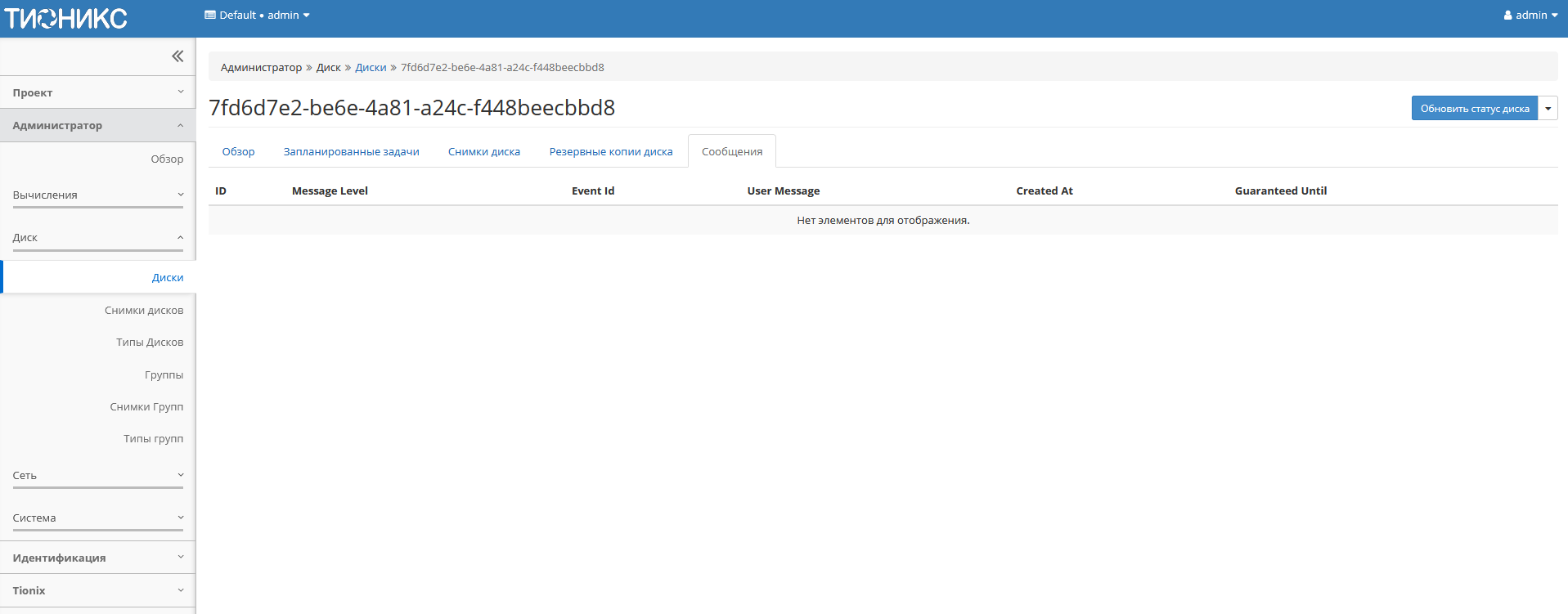The width and height of the screenshot is (1568, 614).
Task: Switch to the Обзор tab
Action: click(238, 152)
